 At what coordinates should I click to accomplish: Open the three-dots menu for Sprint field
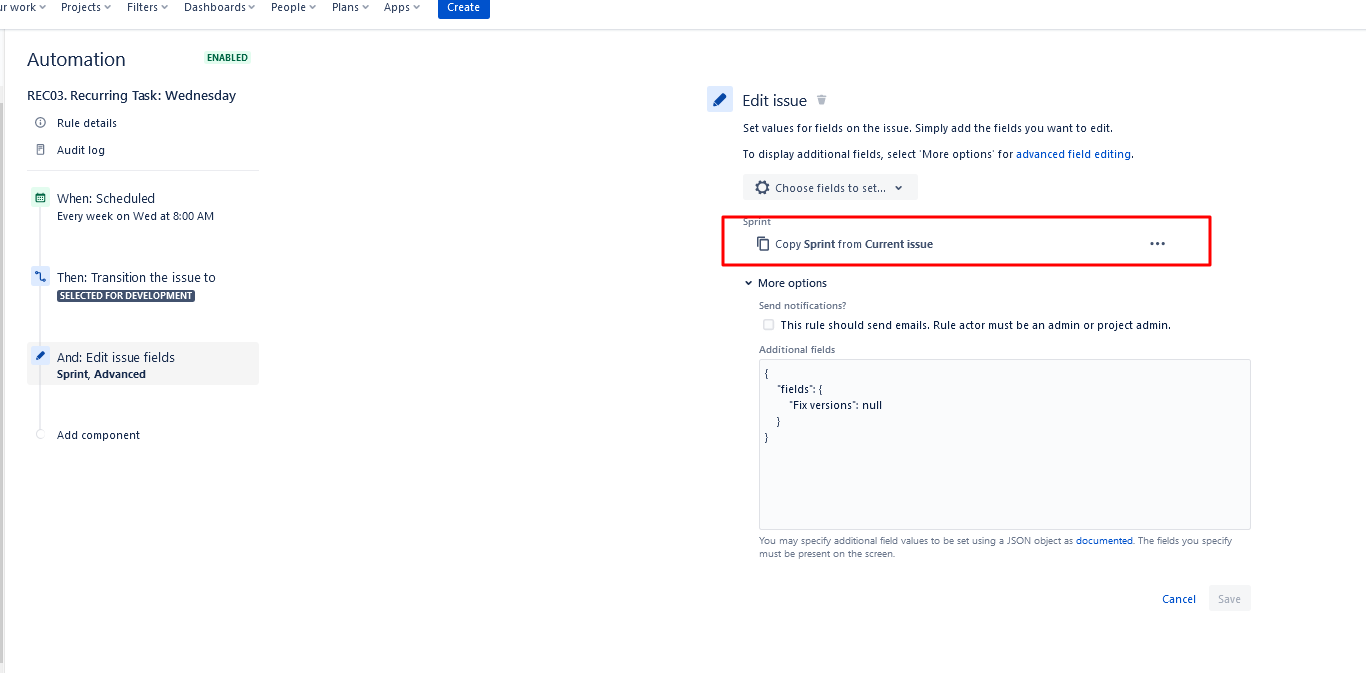coord(1157,244)
